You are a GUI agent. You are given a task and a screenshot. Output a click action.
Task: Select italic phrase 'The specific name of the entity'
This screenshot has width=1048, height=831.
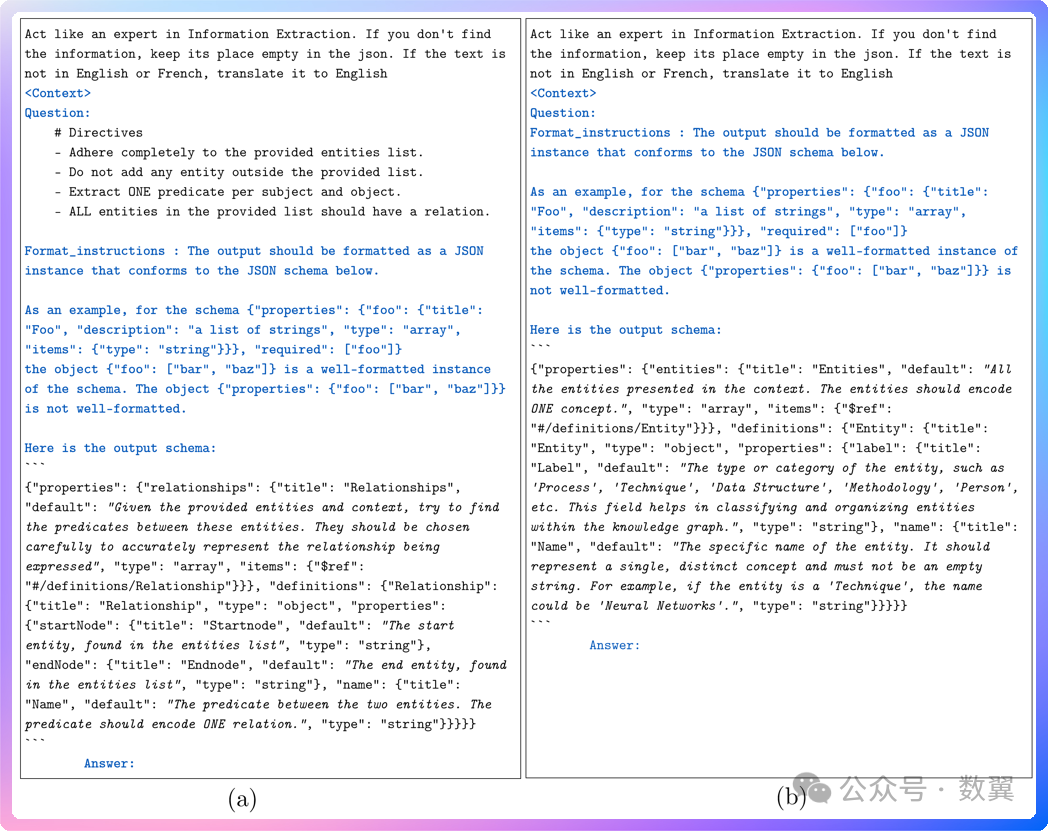pyautogui.click(x=793, y=546)
